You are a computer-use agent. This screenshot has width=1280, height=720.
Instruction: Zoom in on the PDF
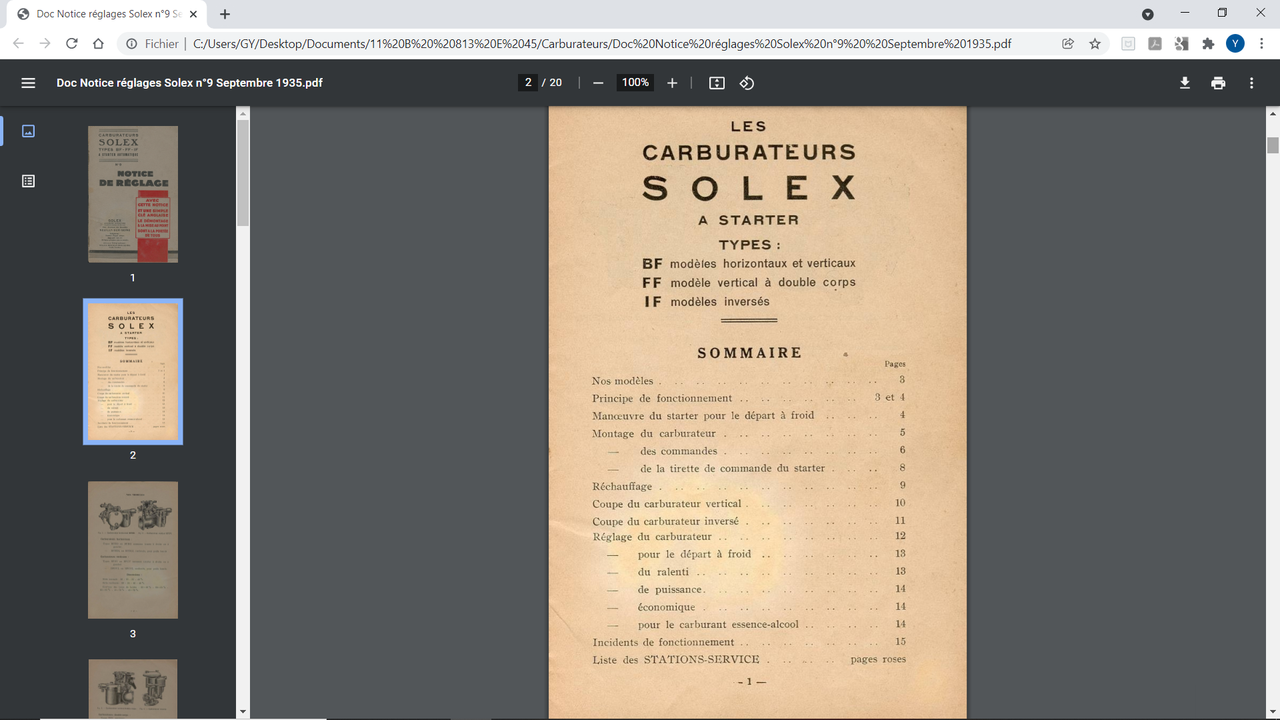tap(672, 83)
